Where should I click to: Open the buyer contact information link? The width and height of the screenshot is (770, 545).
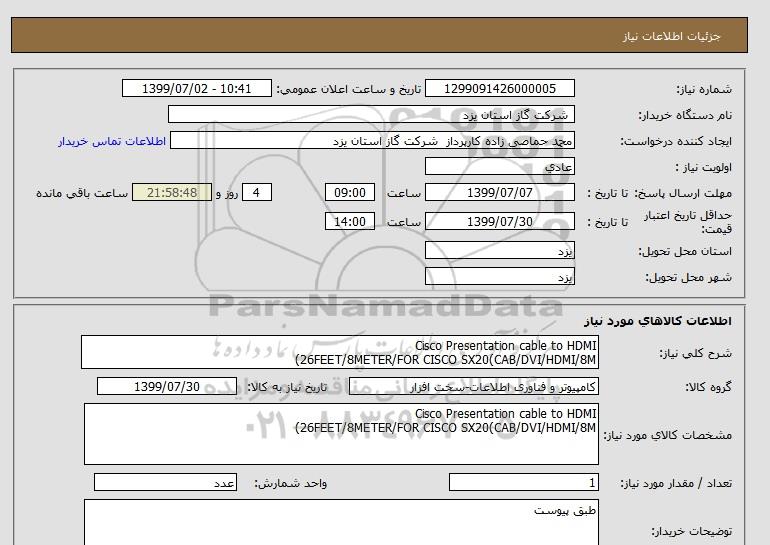(112, 141)
